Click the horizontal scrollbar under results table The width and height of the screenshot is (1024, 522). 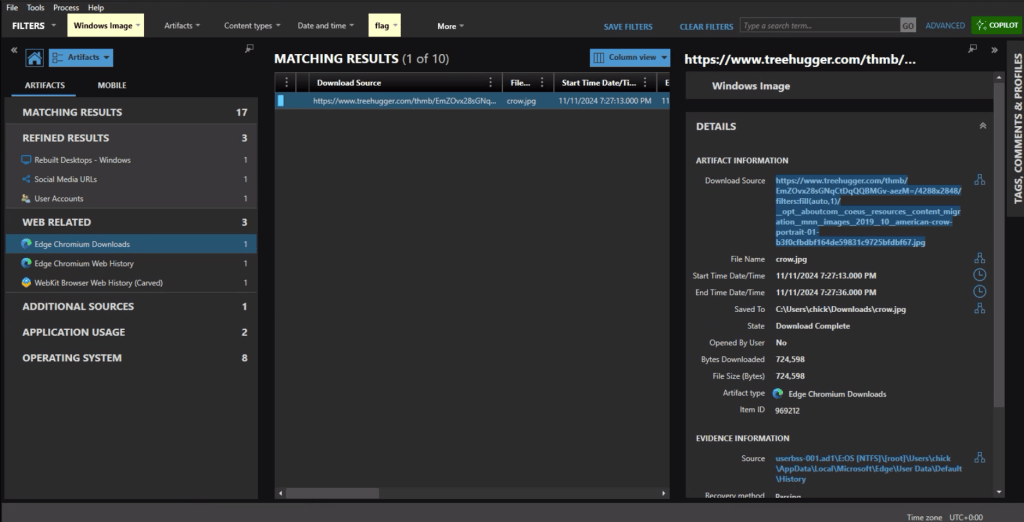click(470, 494)
